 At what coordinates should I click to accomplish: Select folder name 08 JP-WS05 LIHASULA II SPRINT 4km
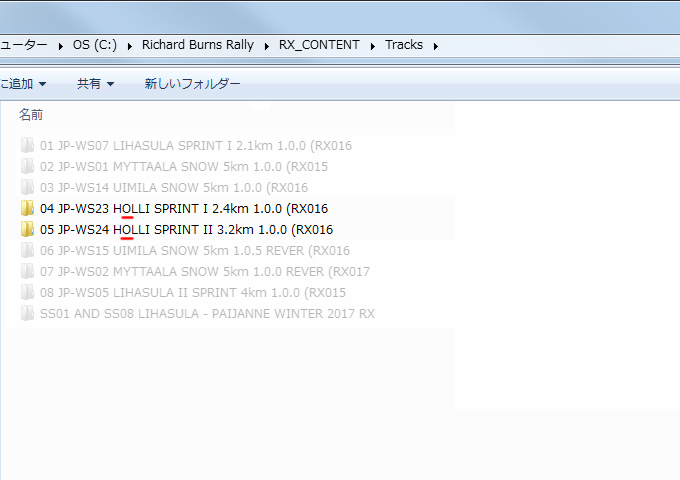click(x=193, y=293)
